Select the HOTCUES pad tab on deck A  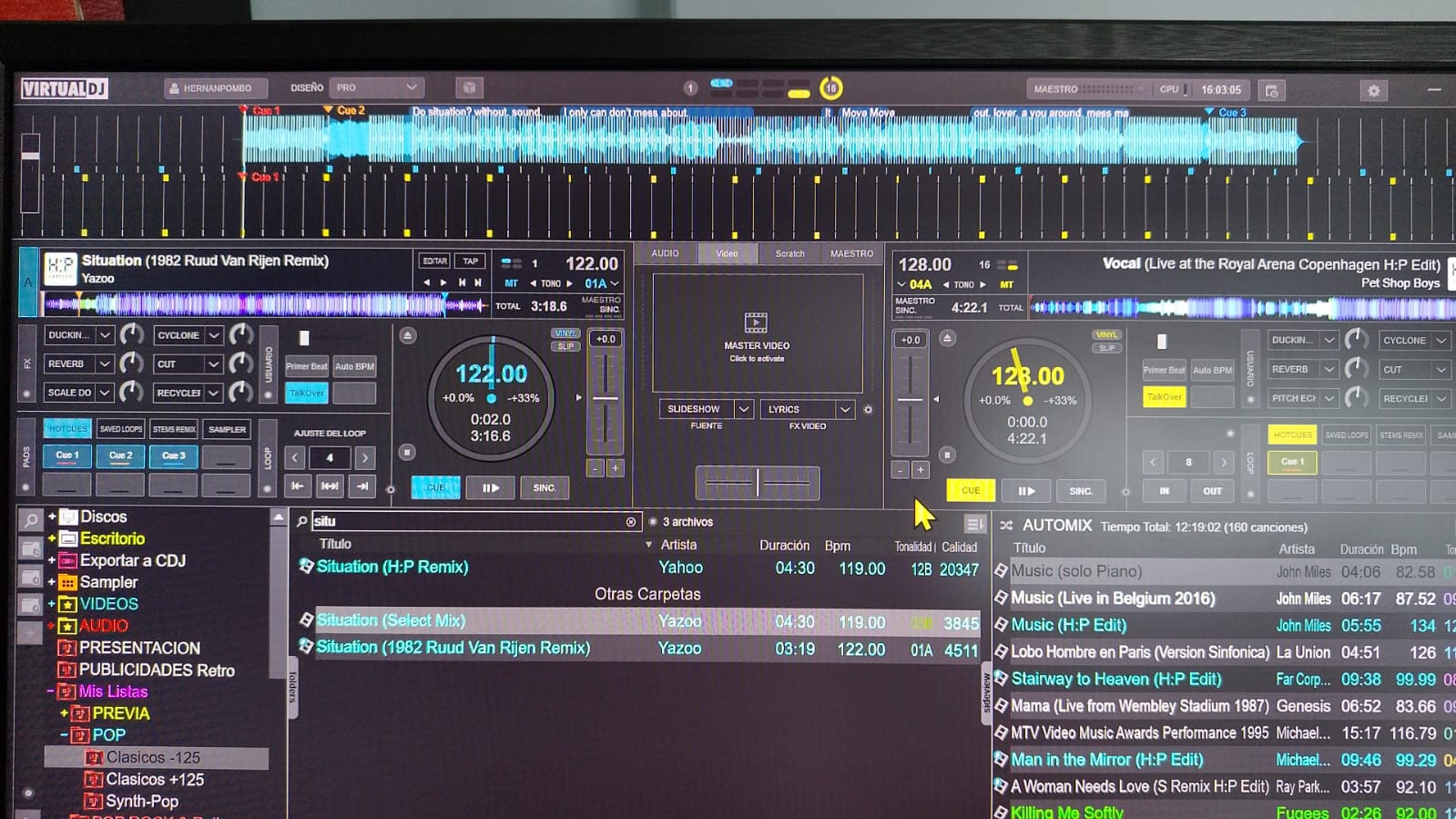coord(67,428)
